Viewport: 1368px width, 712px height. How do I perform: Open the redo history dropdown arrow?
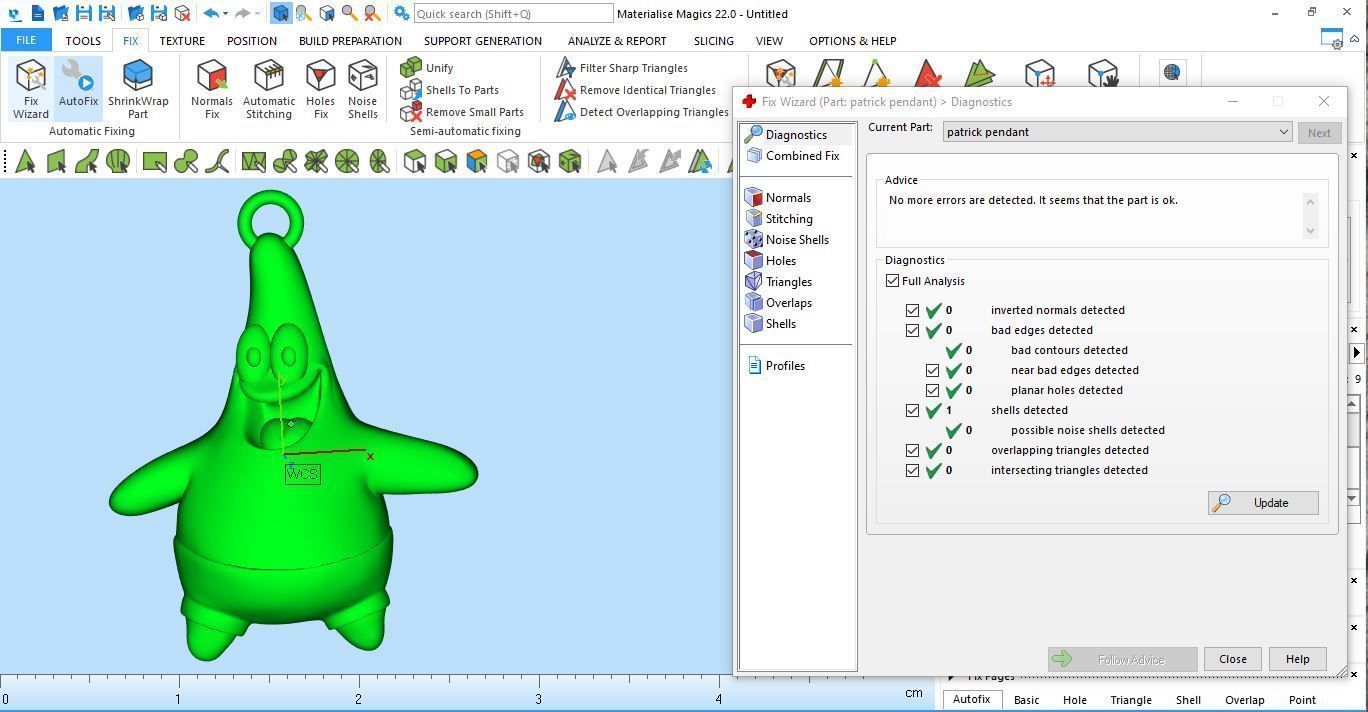[258, 14]
